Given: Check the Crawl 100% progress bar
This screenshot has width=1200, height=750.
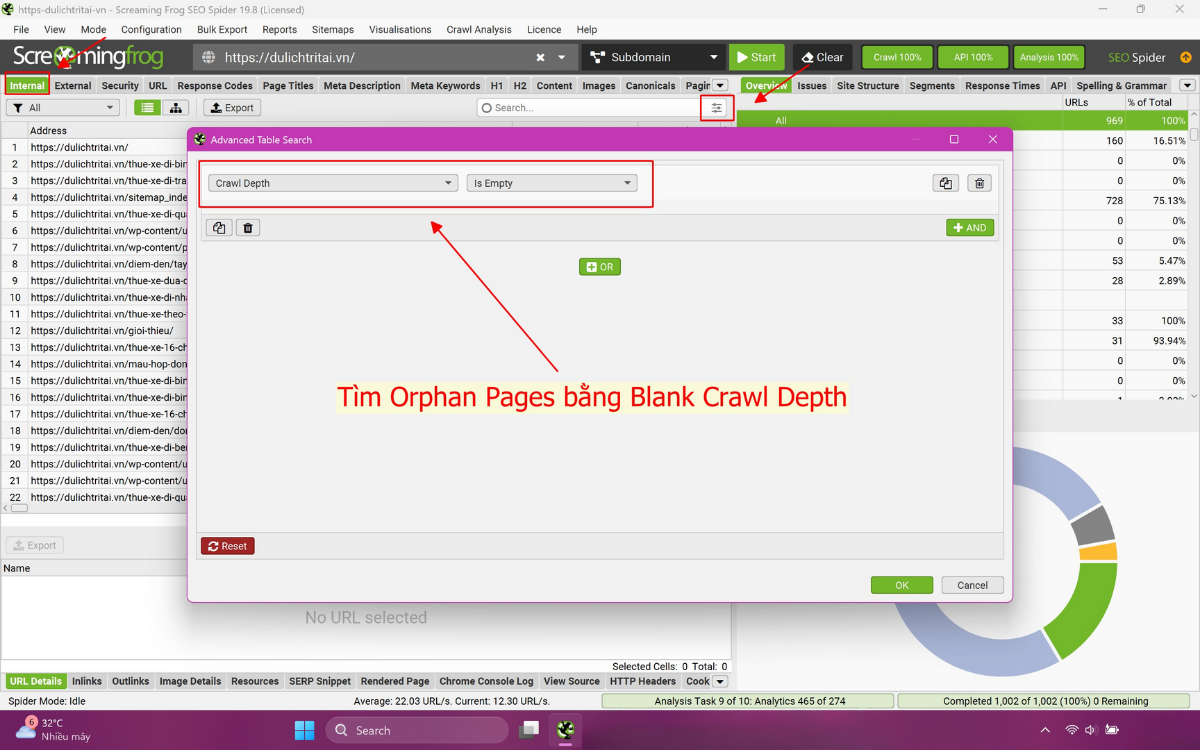Looking at the screenshot, I should point(896,57).
